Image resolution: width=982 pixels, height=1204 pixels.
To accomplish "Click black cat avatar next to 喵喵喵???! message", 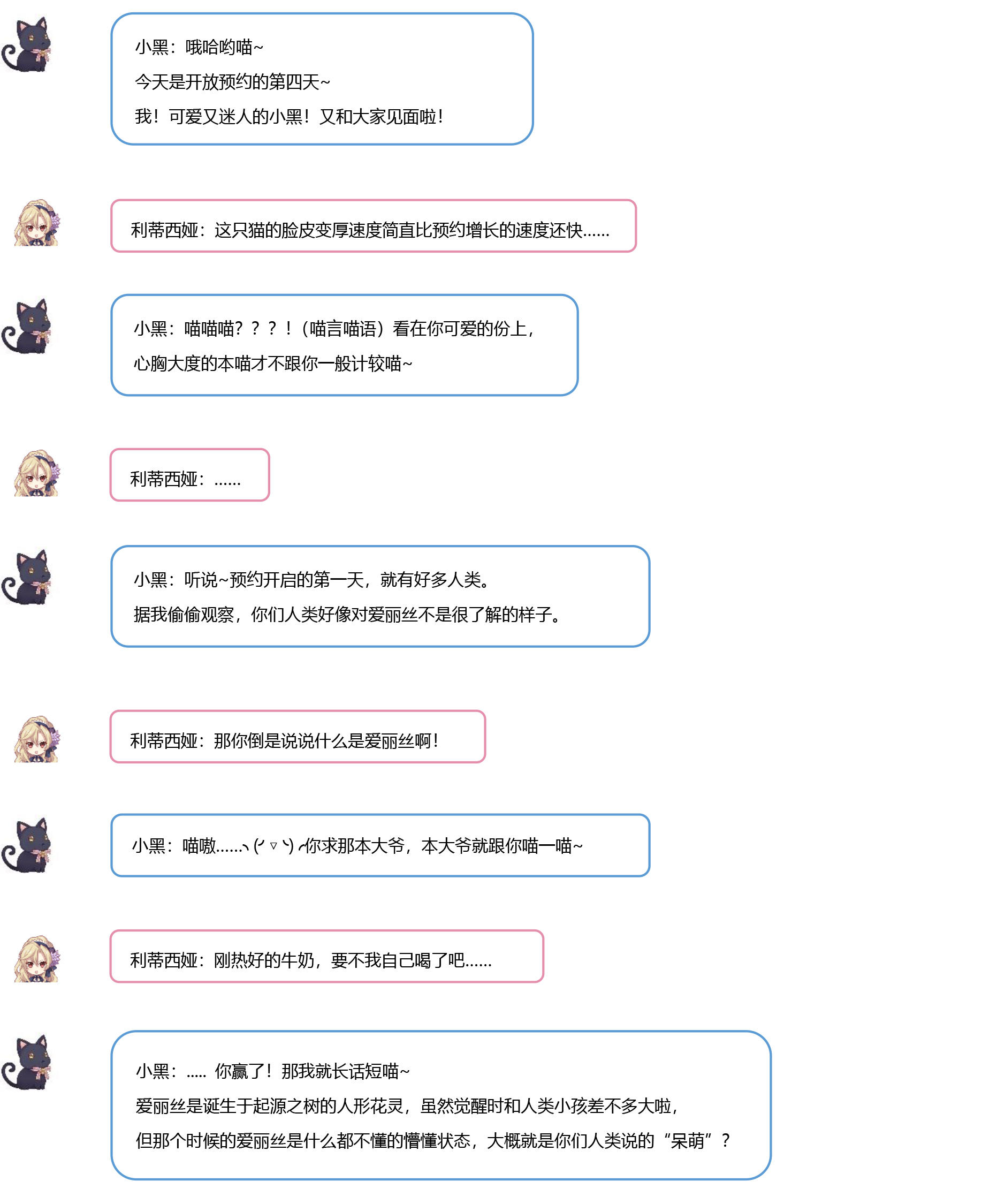I will pyautogui.click(x=27, y=327).
